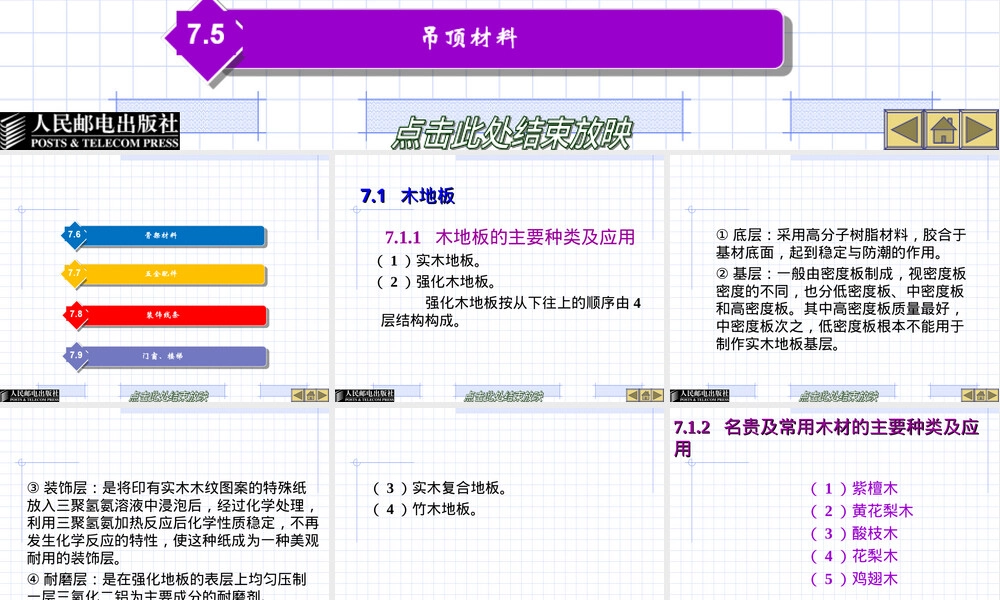Open the purple 7.9 门窗、楼梯 menu bar
This screenshot has height=600, width=1000.
[x=164, y=356]
